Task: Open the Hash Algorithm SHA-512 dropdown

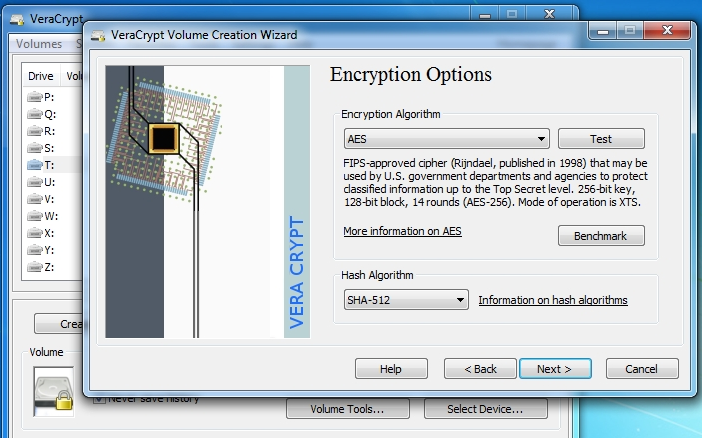Action: pyautogui.click(x=406, y=300)
